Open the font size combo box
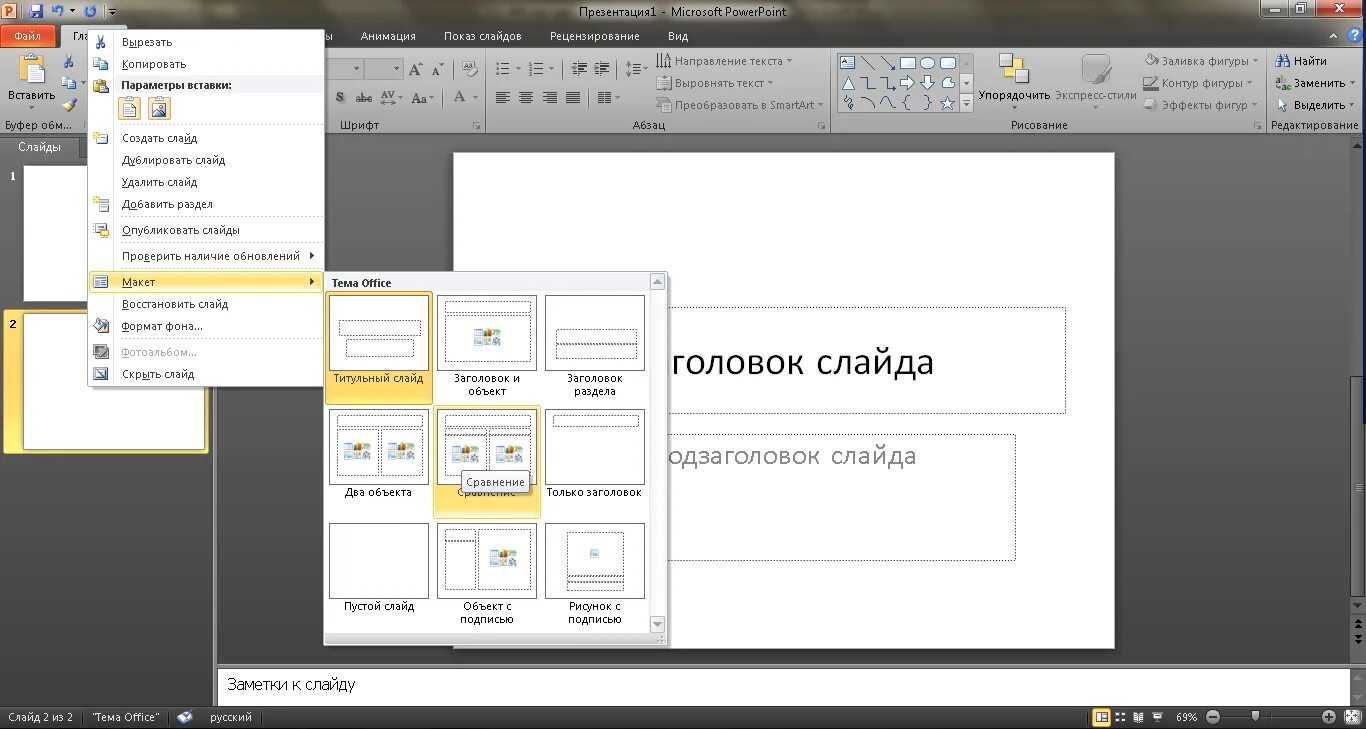This screenshot has height=729, width=1366. coord(383,69)
